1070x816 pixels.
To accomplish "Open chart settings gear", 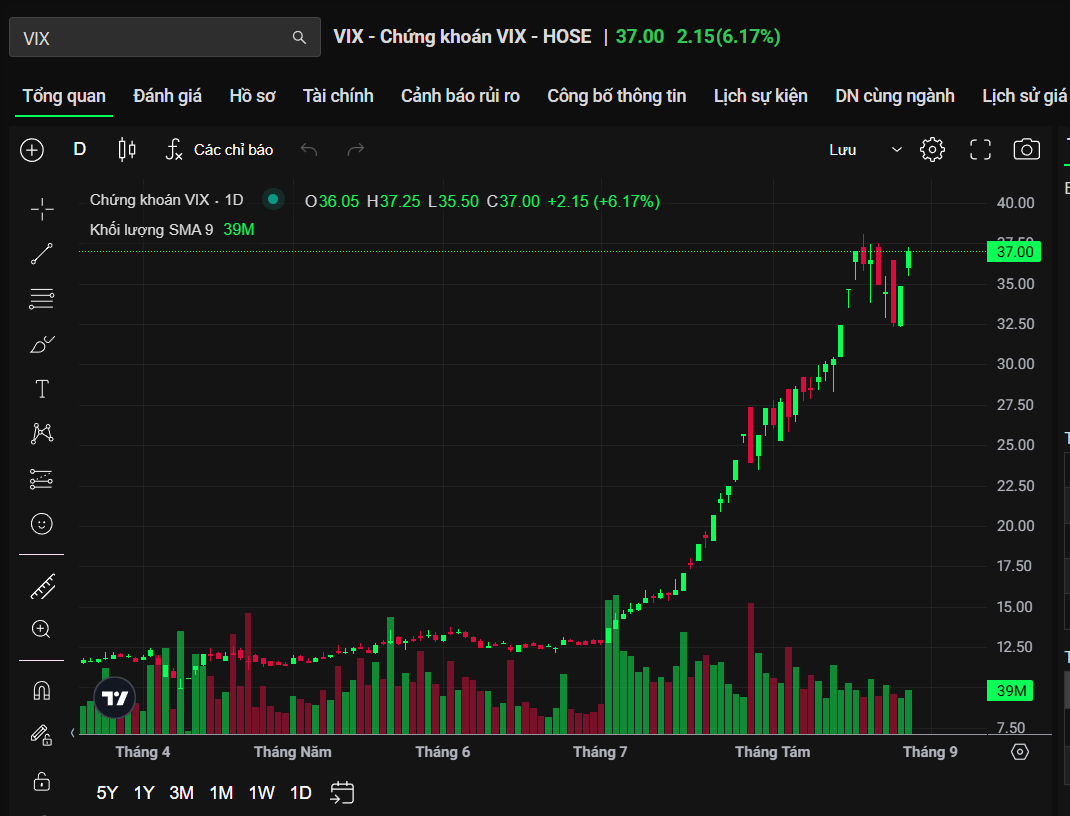I will [x=932, y=149].
